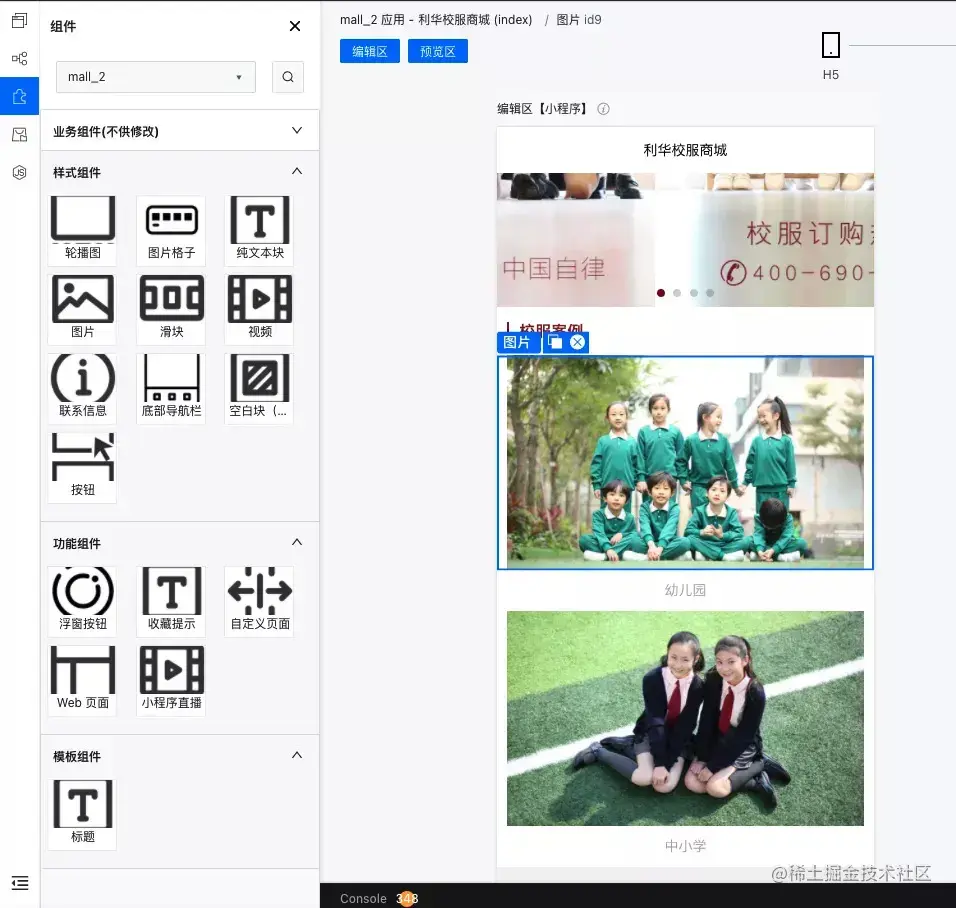Collapse the 样式组件 section
This screenshot has width=956, height=908.
[297, 171]
